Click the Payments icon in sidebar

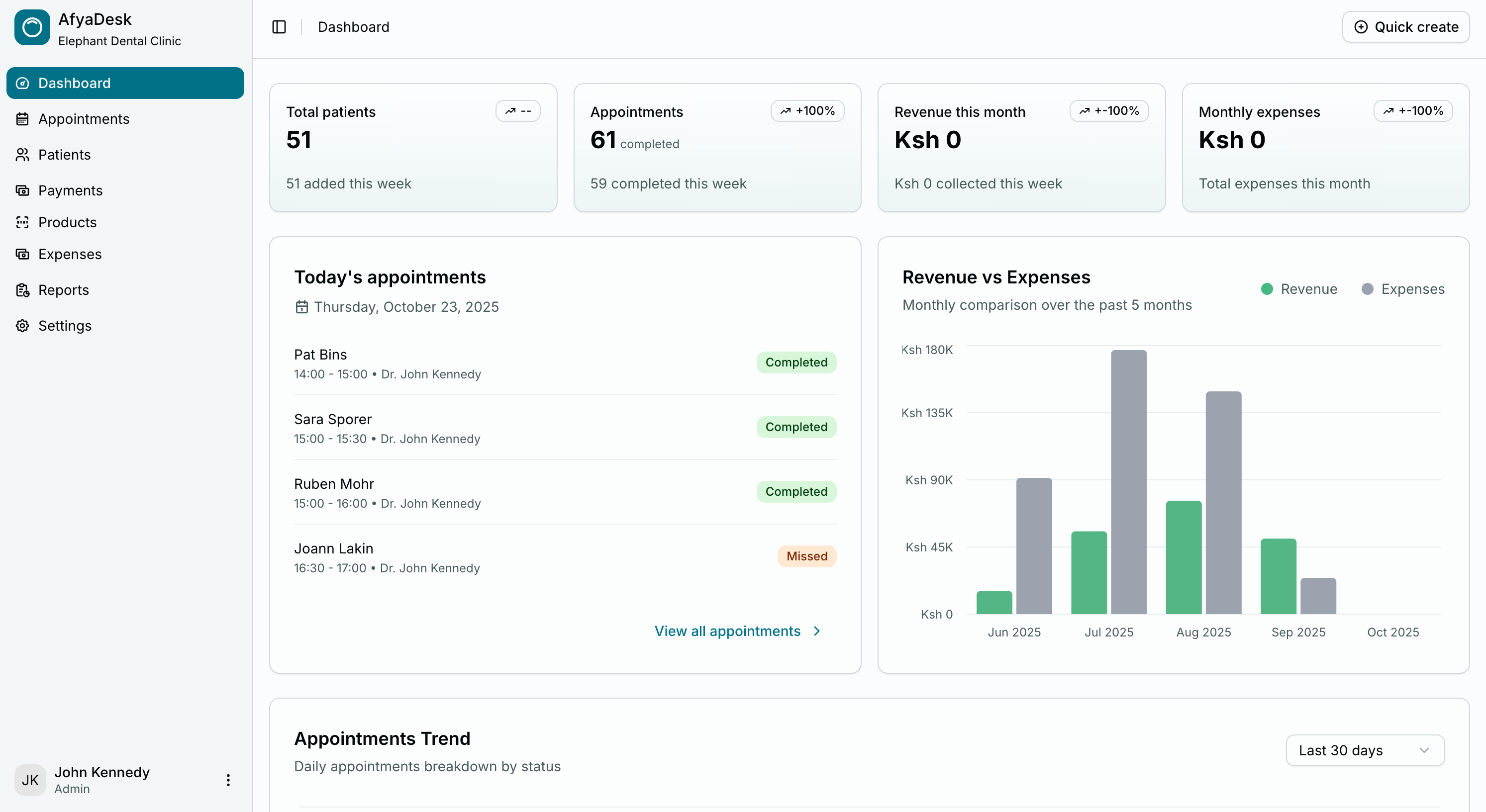[x=22, y=190]
